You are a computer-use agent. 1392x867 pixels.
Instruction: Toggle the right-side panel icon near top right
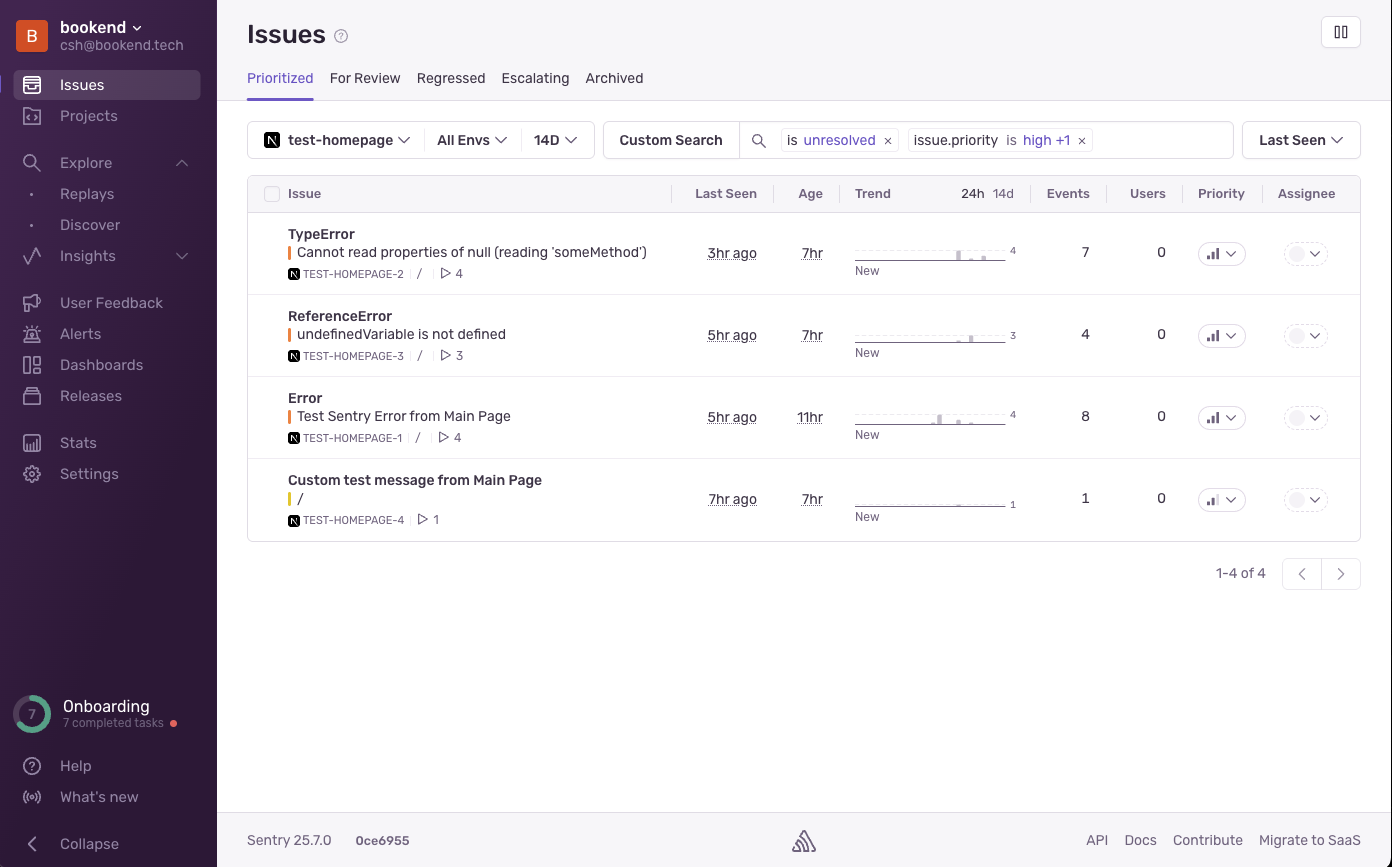point(1340,31)
